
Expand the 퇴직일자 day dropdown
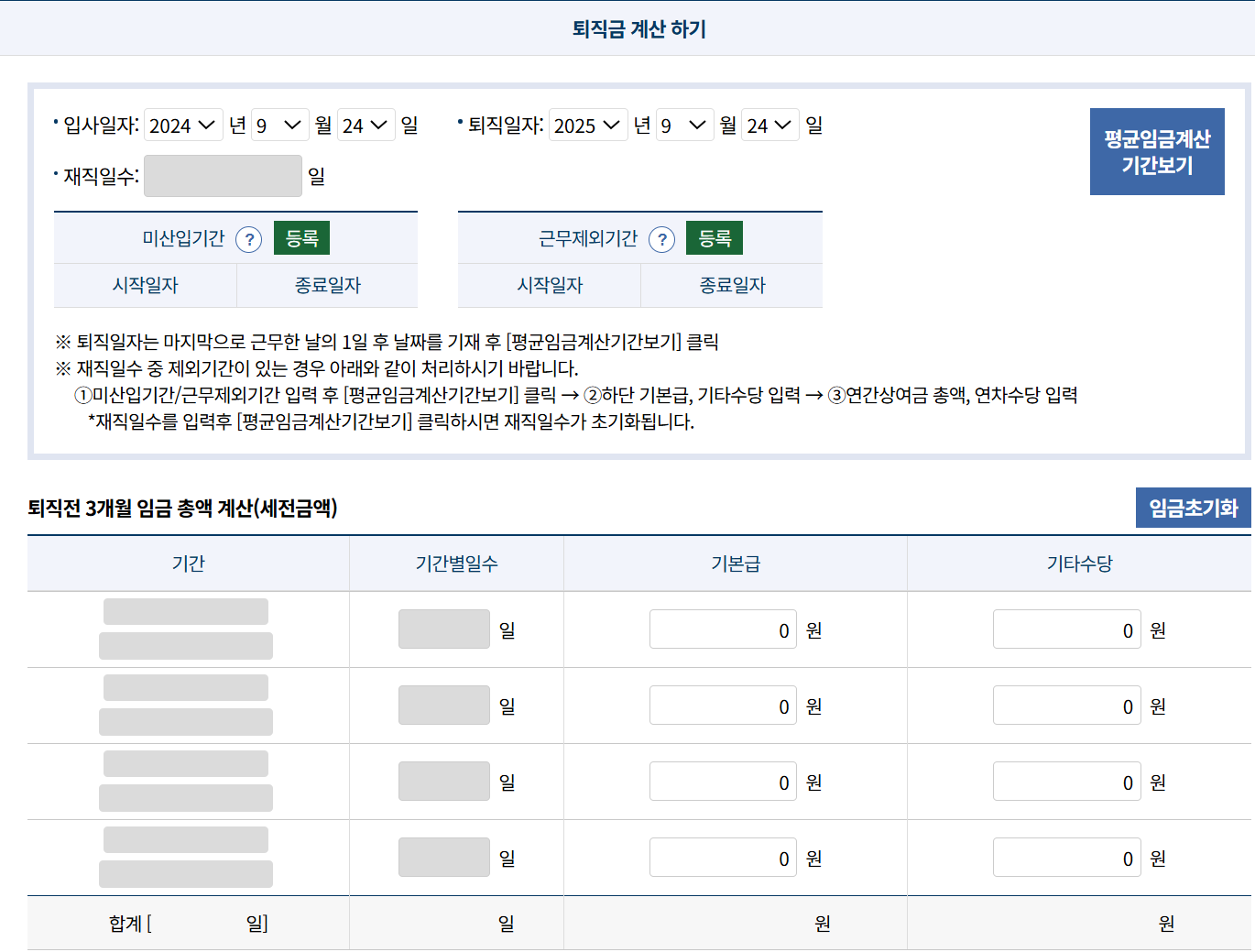coord(769,126)
